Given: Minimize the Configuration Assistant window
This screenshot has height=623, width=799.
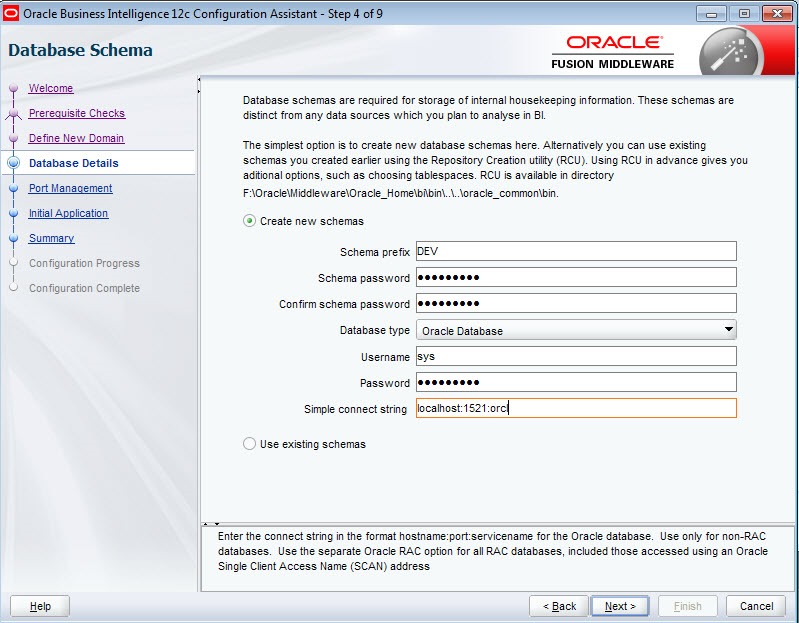Looking at the screenshot, I should pyautogui.click(x=711, y=14).
